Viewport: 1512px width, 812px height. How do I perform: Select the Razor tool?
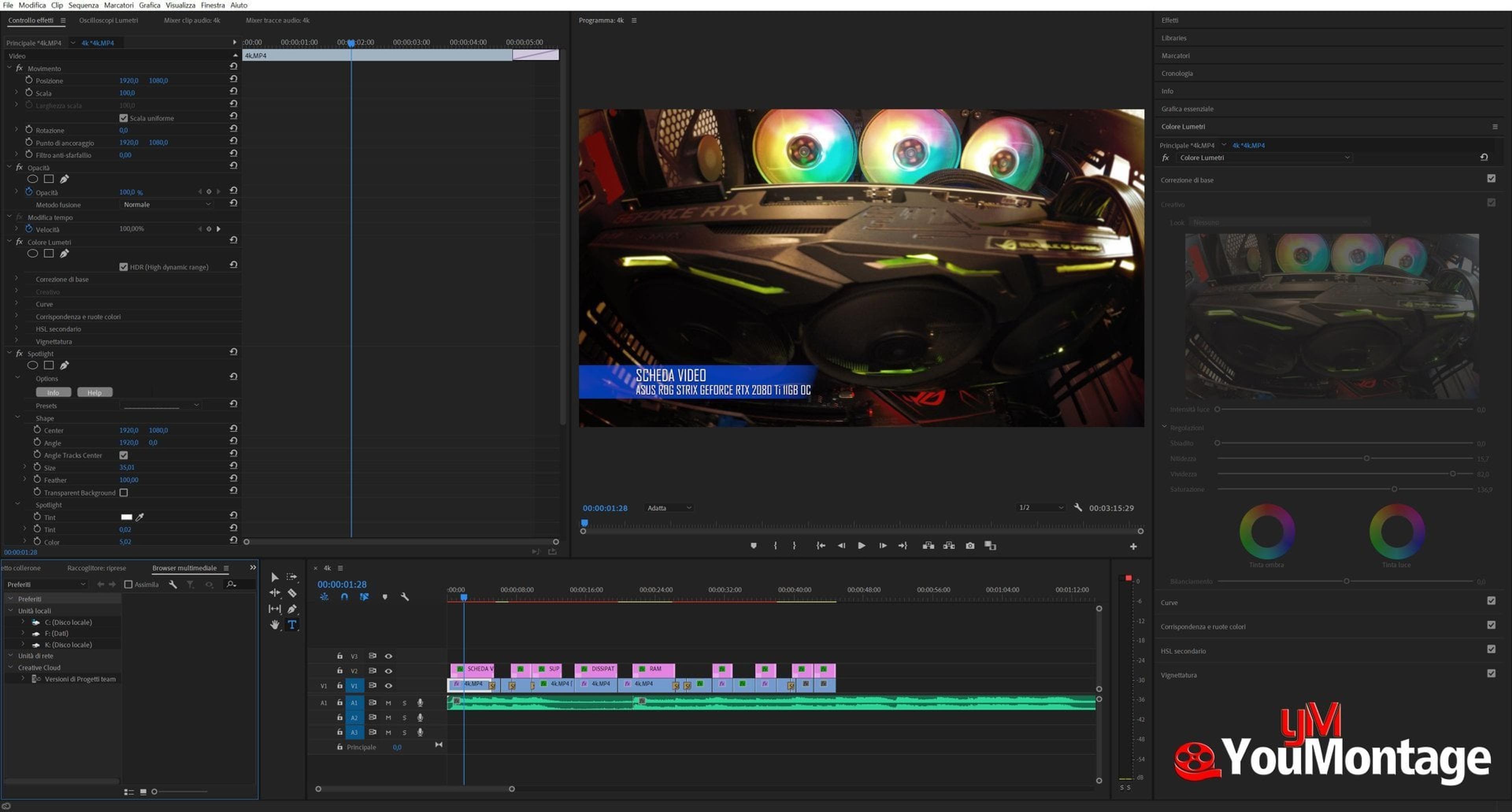click(292, 593)
